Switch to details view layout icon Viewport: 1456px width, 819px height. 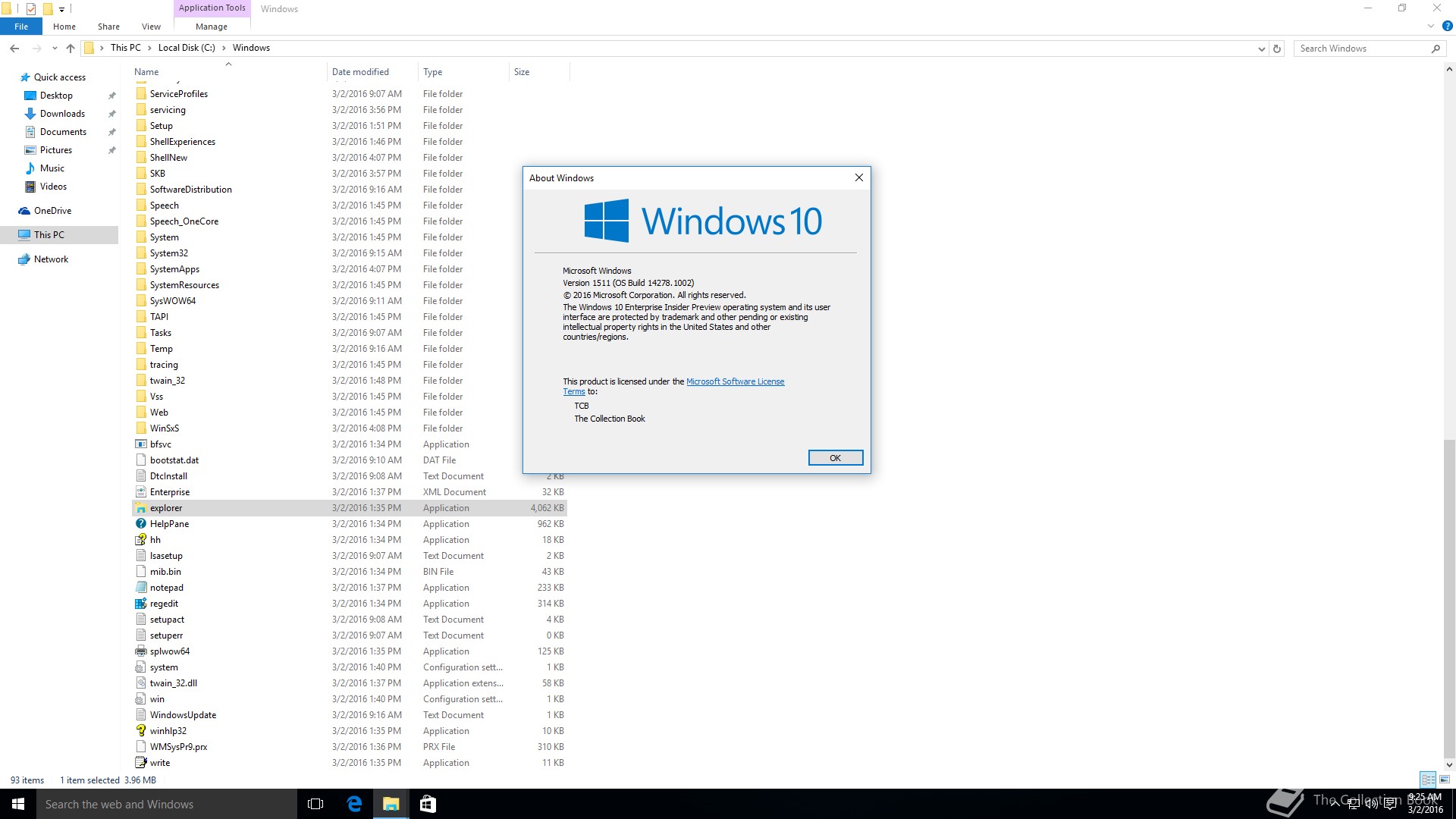(1428, 780)
